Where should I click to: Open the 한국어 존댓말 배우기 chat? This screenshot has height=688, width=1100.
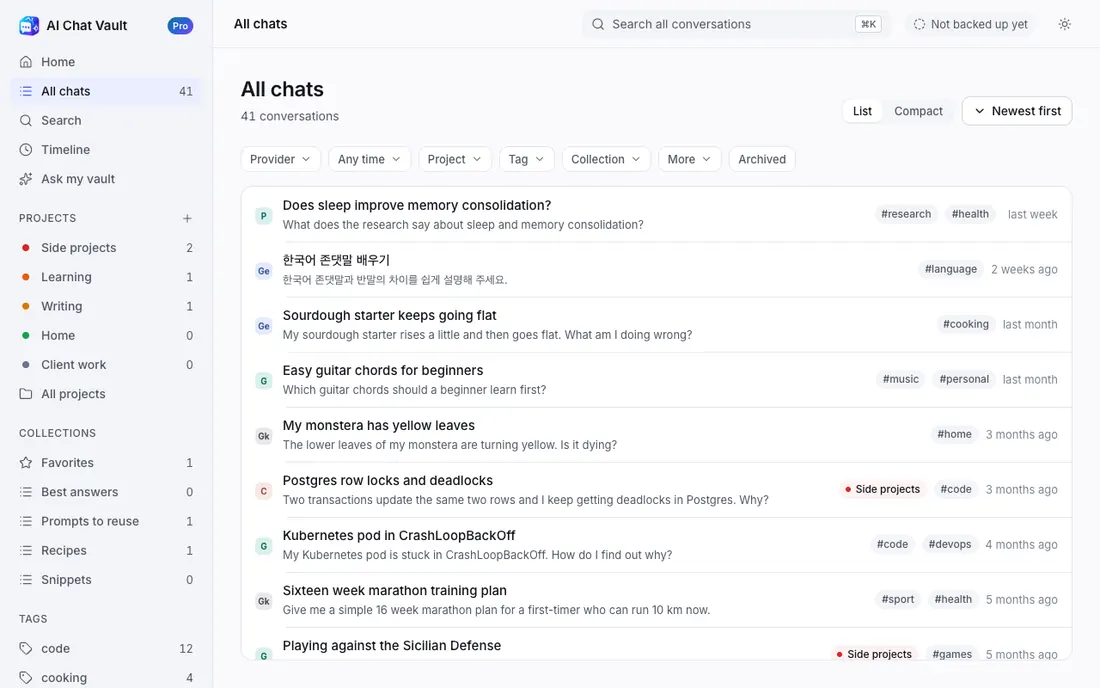pos(656,269)
